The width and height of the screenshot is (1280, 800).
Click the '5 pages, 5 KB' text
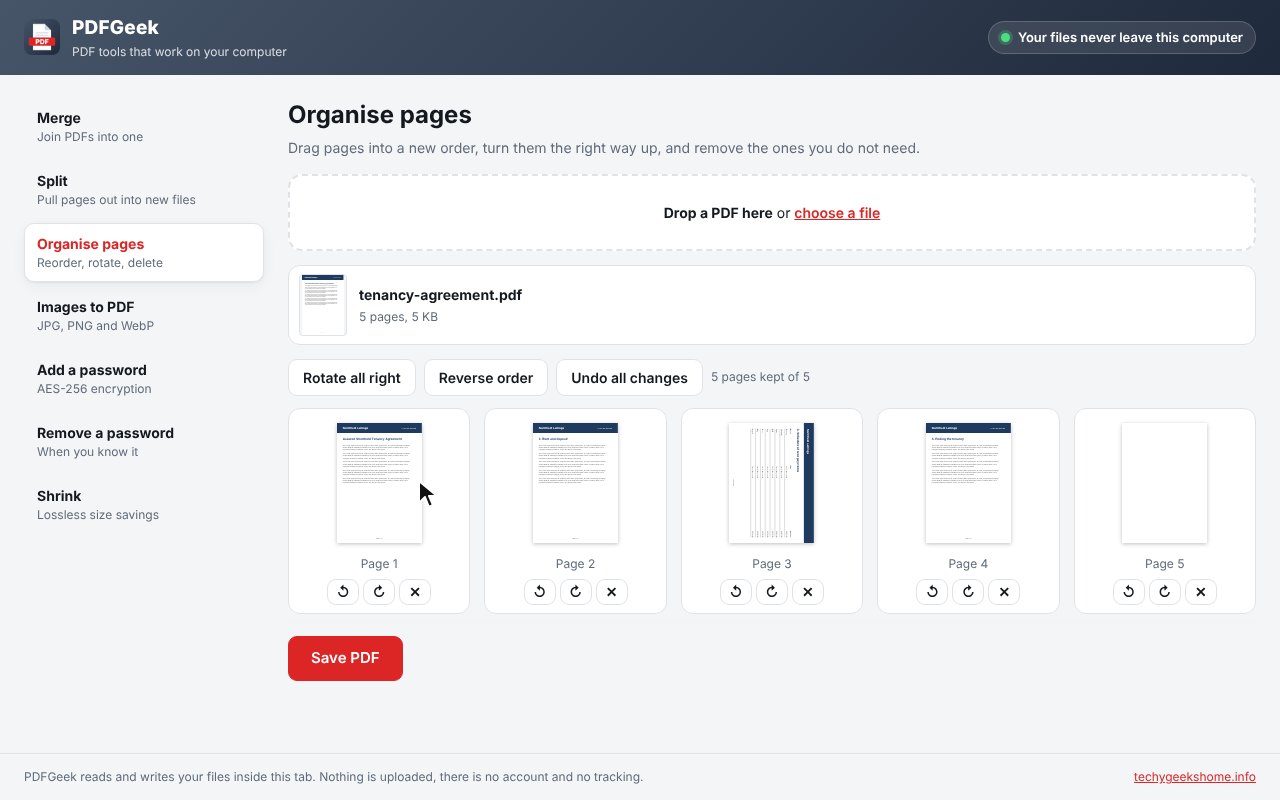point(398,317)
